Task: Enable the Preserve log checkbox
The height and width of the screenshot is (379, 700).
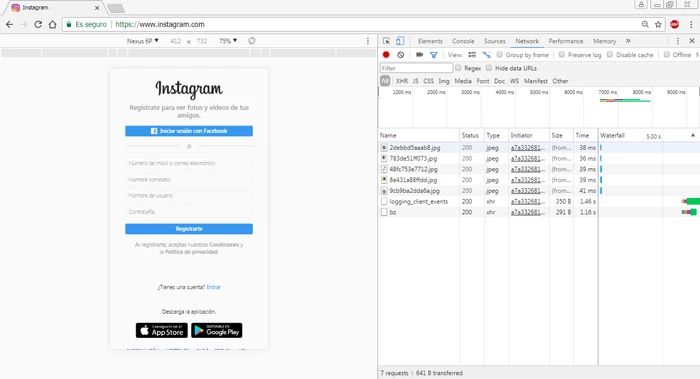Action: click(562, 54)
